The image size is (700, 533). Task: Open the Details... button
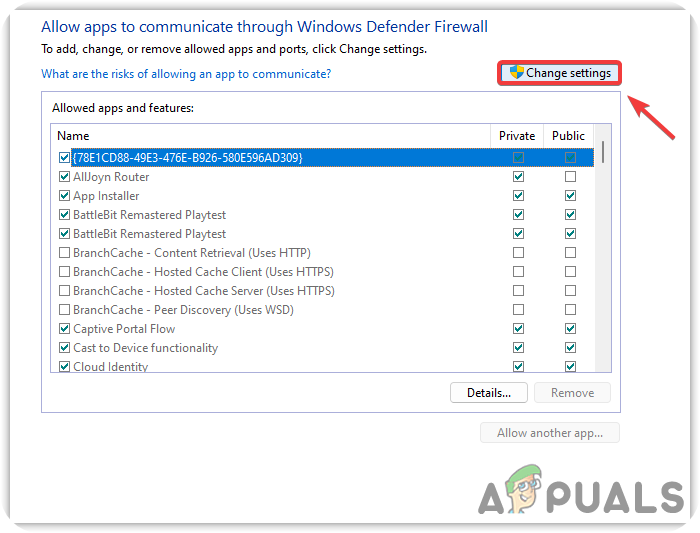pos(489,393)
